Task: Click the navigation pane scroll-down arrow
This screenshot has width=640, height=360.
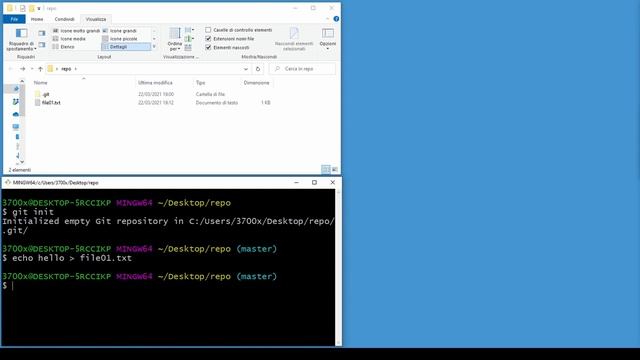Action: tap(22, 162)
